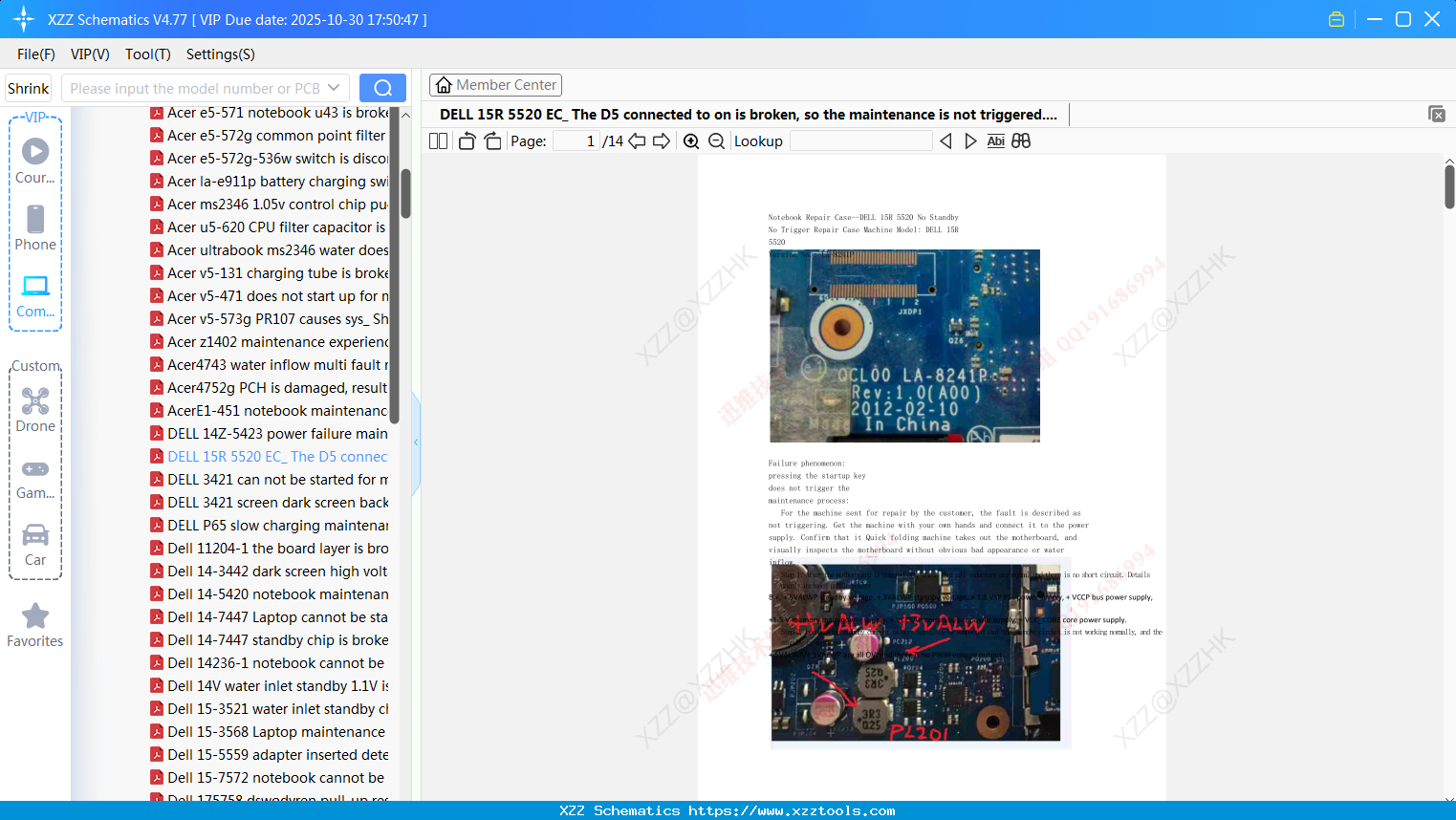Open 'DELL 14Z-5423 power failure' file

(x=270, y=434)
